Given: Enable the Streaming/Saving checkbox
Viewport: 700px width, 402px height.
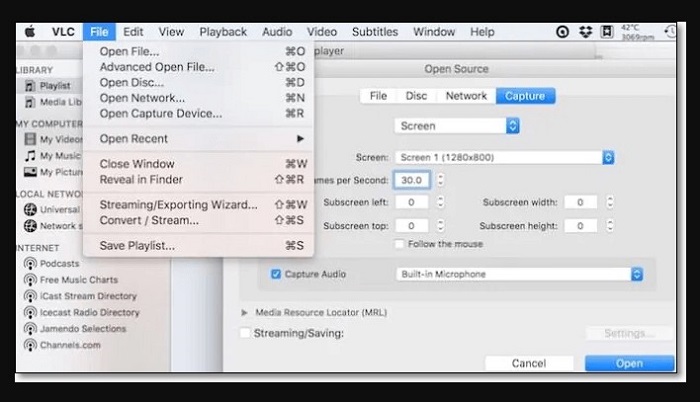Looking at the screenshot, I should point(245,333).
